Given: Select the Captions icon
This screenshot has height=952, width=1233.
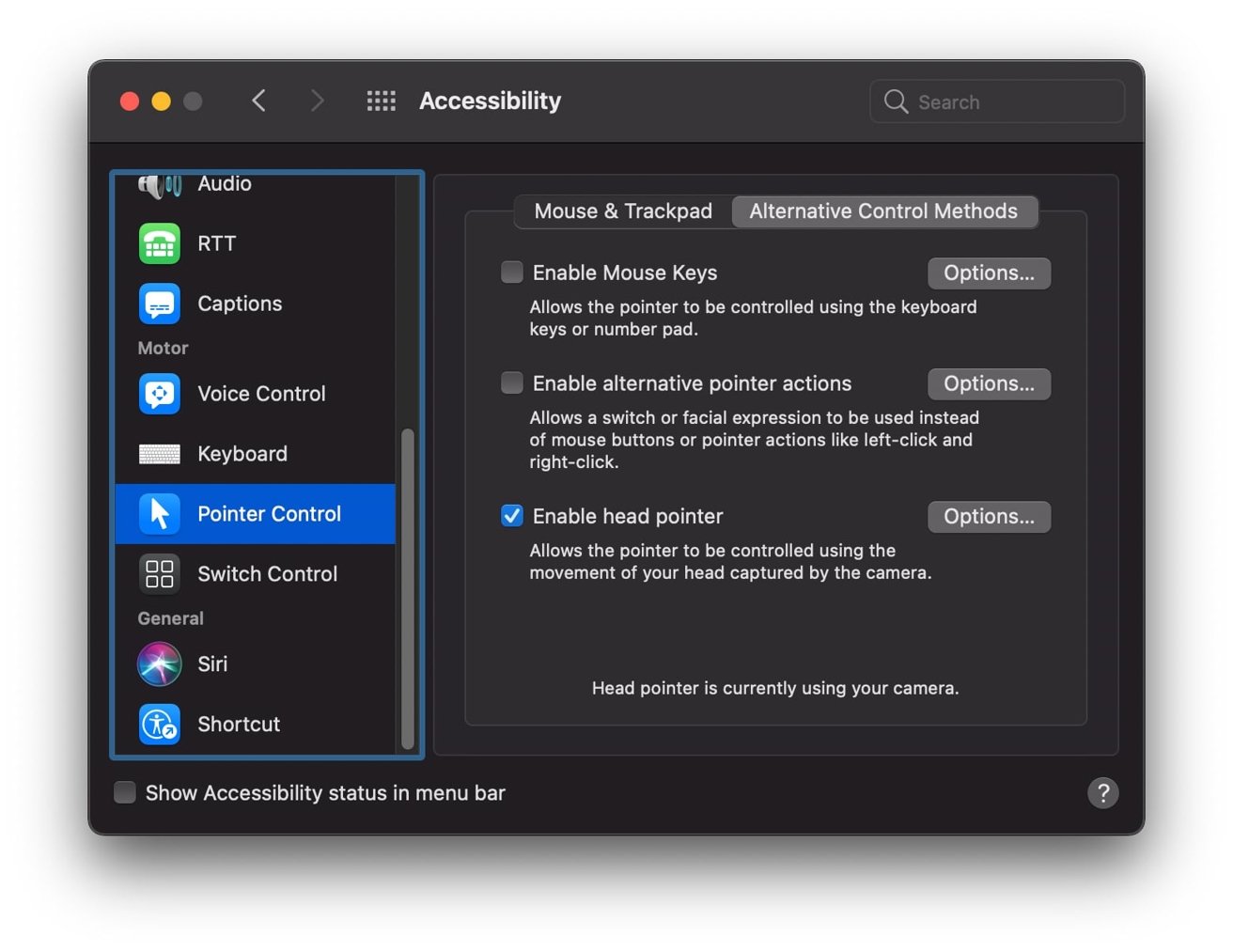Looking at the screenshot, I should tap(159, 304).
